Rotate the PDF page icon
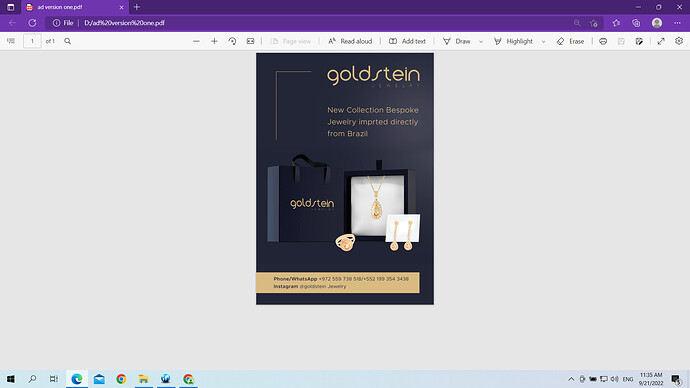The width and height of the screenshot is (690, 388). 232,41
